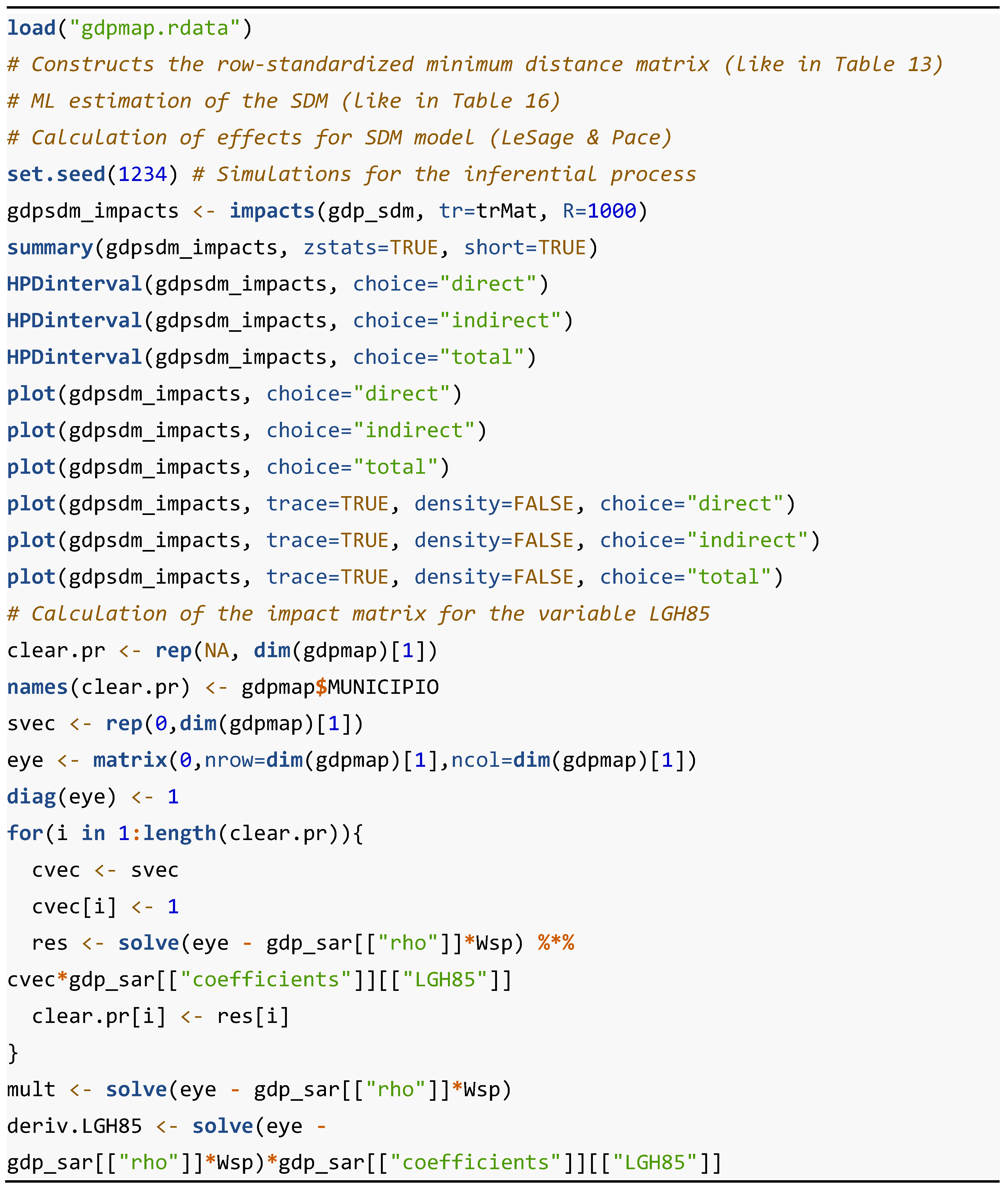
Task: Click the set.seed(1234) line
Action: (x=352, y=174)
